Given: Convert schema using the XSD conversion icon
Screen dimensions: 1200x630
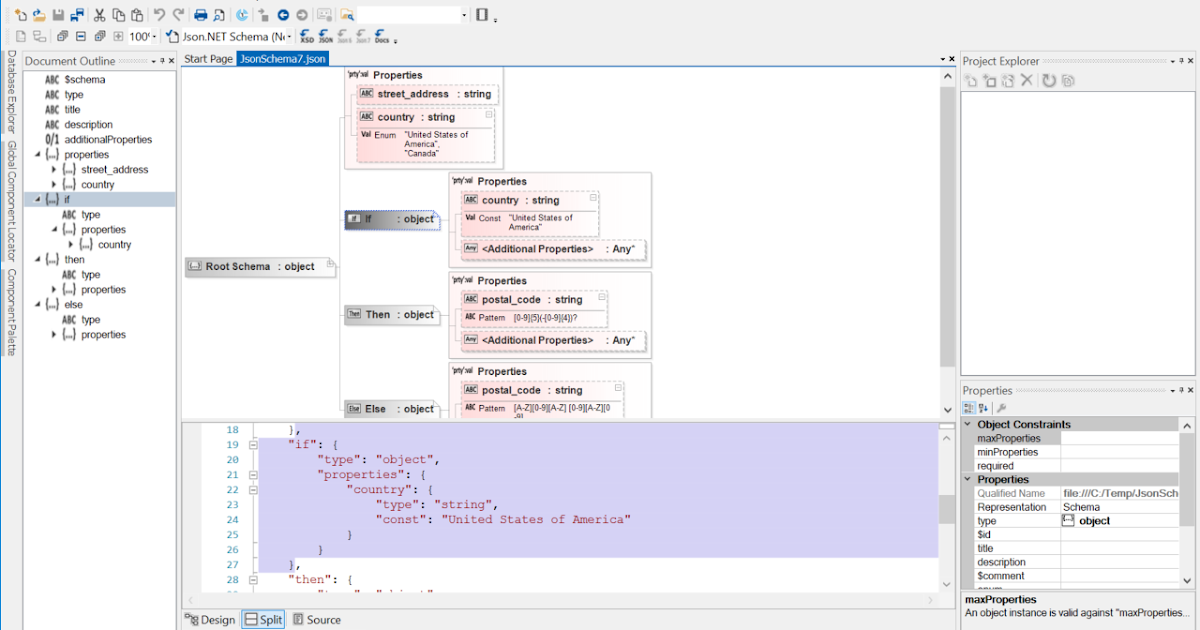Looking at the screenshot, I should (308, 34).
